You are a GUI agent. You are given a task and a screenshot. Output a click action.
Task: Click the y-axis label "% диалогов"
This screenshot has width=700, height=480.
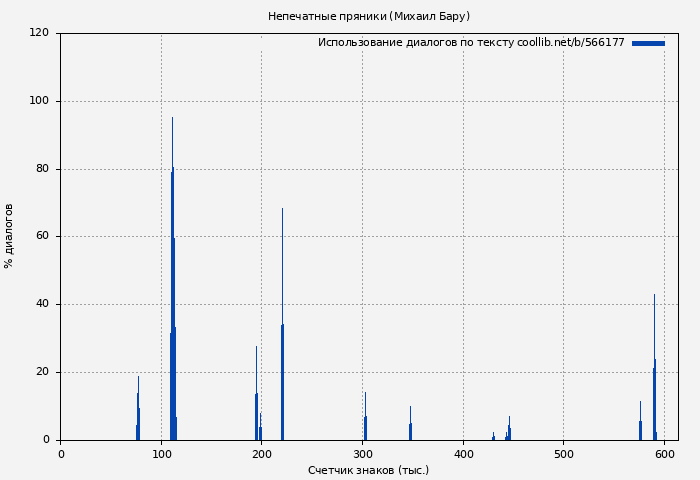click(9, 236)
